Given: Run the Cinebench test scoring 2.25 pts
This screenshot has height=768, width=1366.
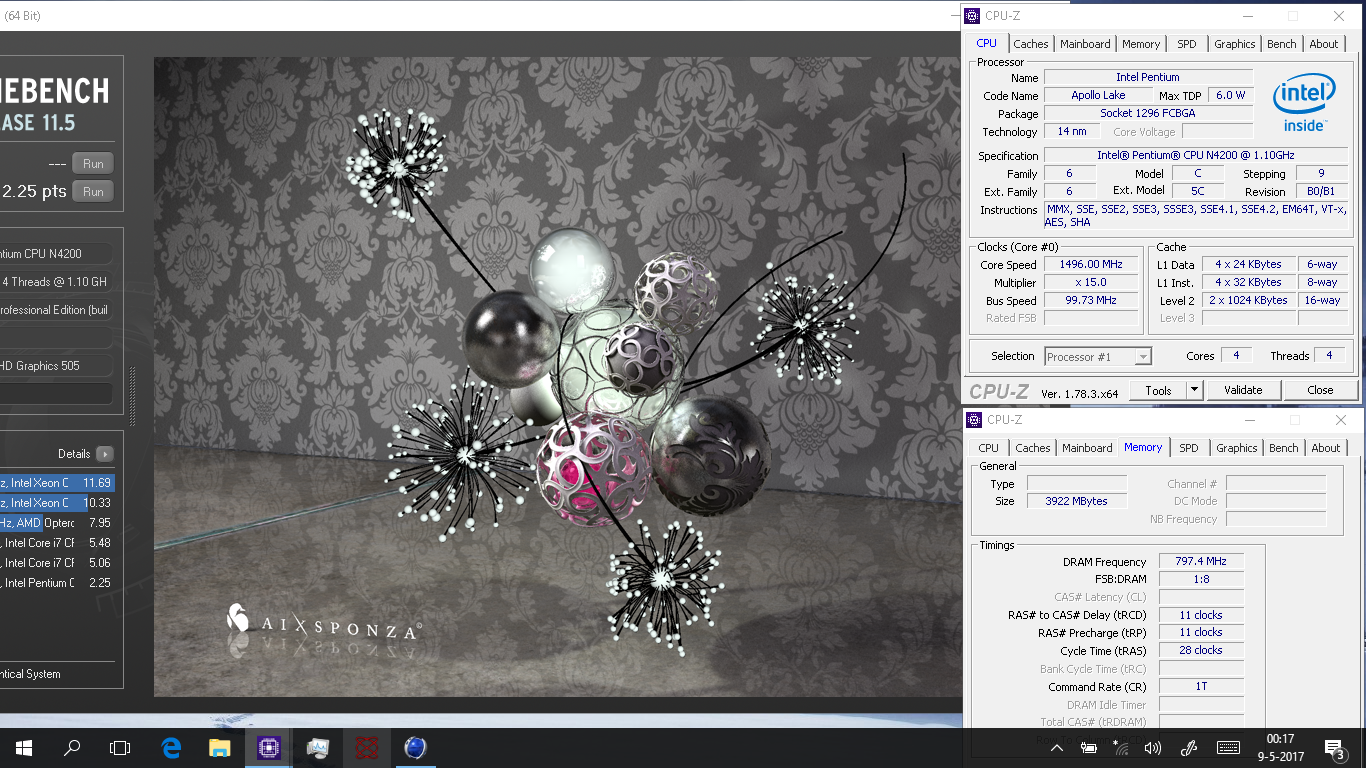Looking at the screenshot, I should [93, 192].
